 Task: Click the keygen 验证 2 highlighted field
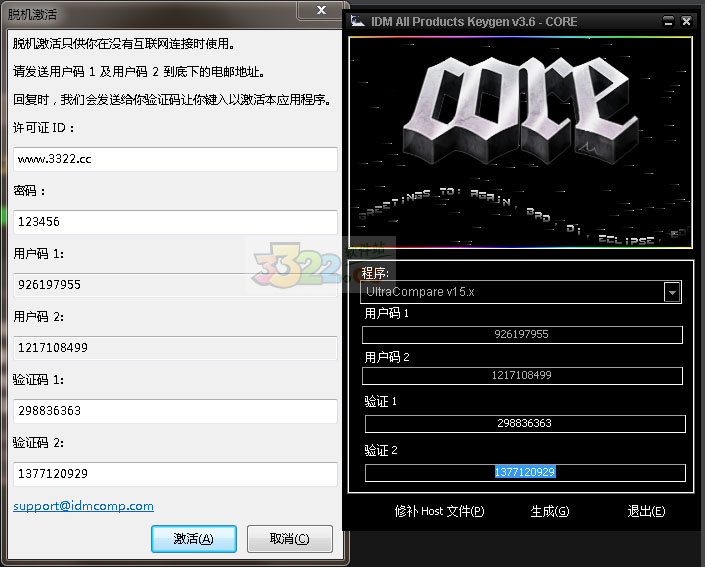[525, 473]
